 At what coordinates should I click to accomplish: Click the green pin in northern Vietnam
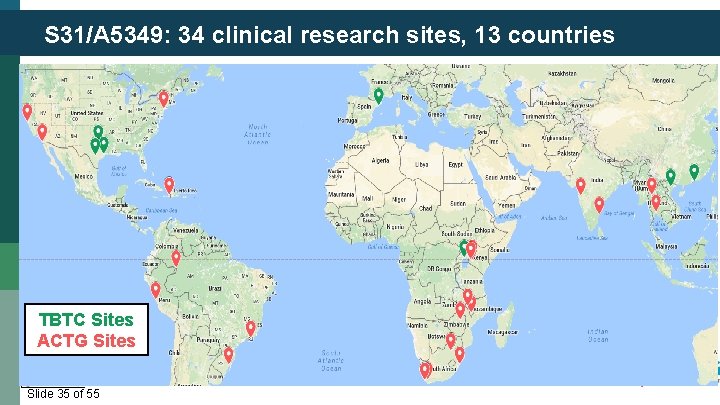[x=671, y=177]
